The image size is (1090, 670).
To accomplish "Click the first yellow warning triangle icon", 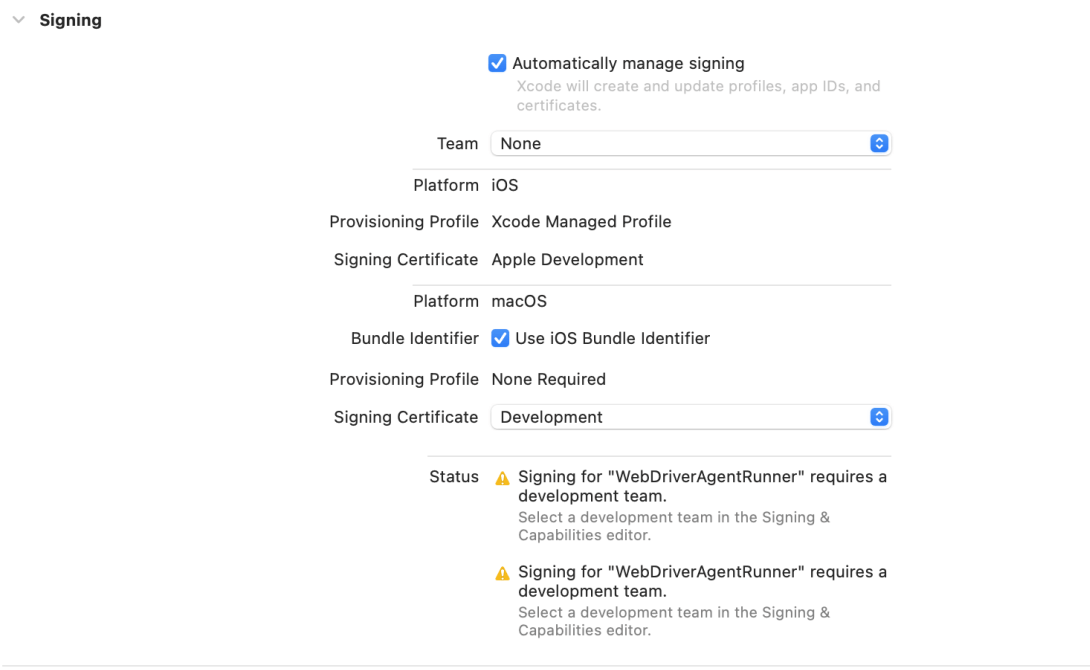I will pos(503,478).
